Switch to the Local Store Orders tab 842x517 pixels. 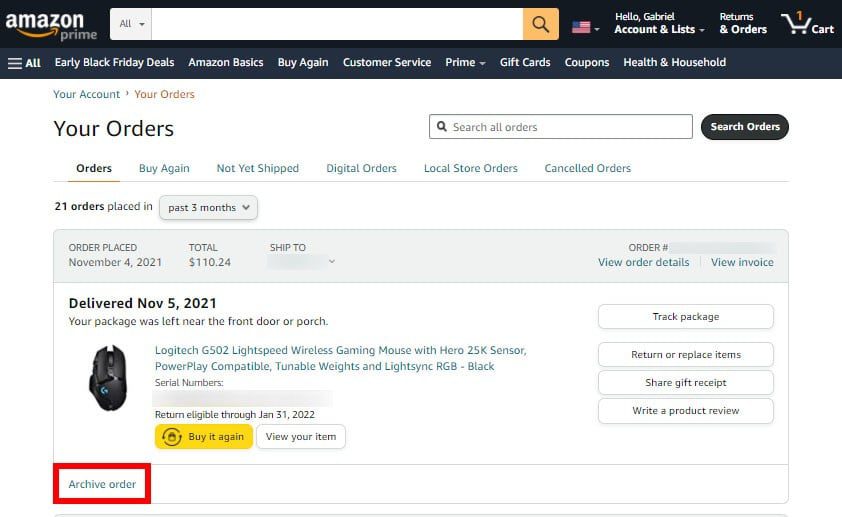[x=470, y=169]
